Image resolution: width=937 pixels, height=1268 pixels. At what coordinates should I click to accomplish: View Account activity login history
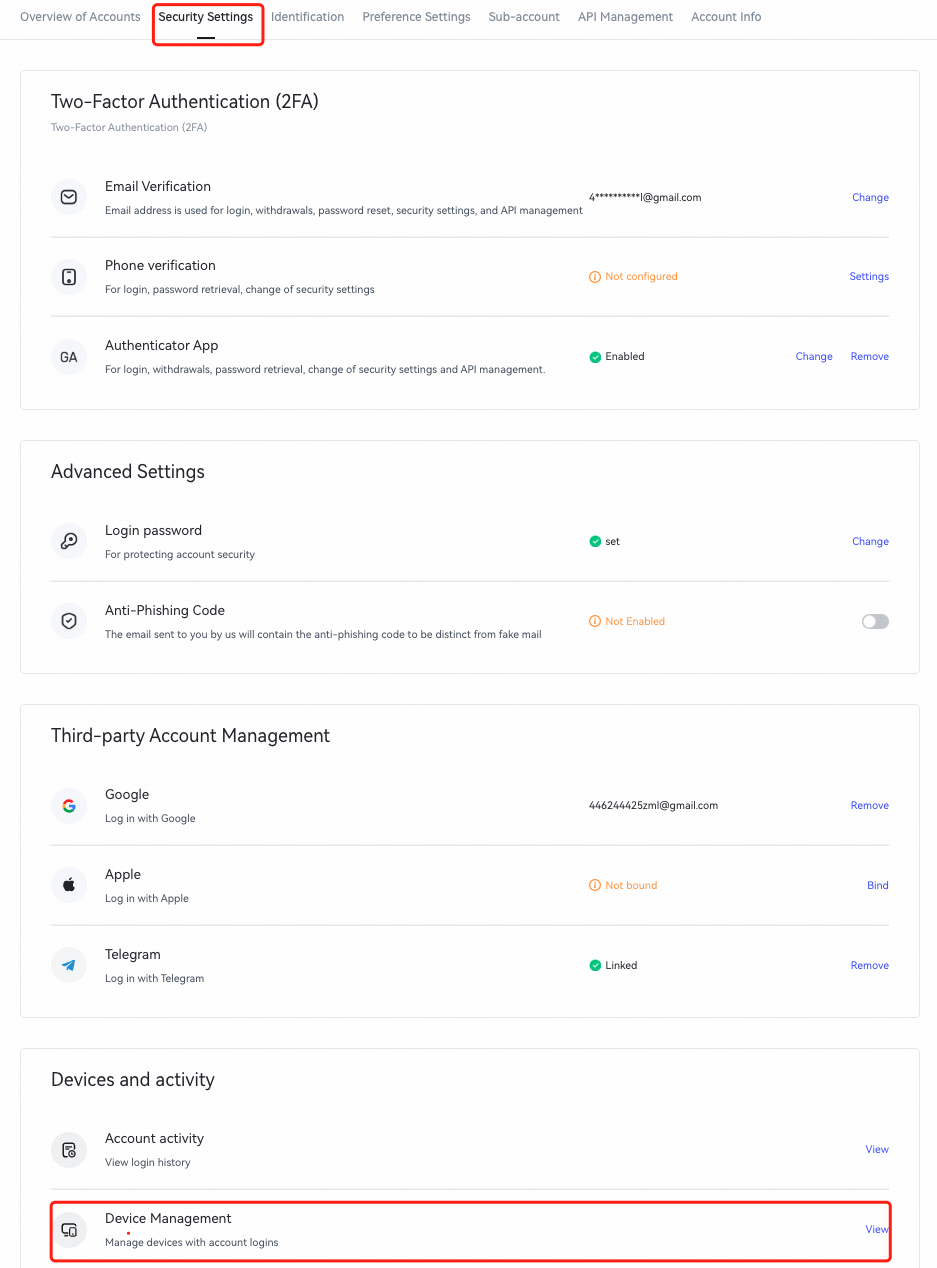(x=876, y=1149)
